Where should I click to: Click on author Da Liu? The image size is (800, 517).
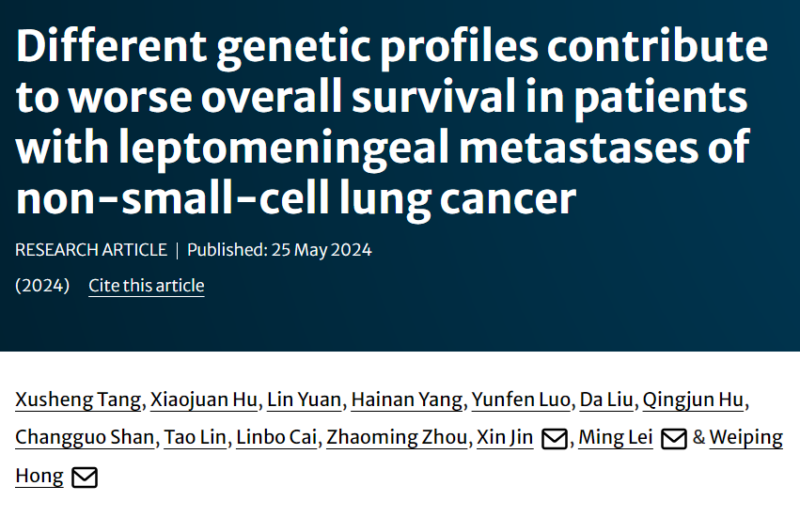[x=606, y=400]
